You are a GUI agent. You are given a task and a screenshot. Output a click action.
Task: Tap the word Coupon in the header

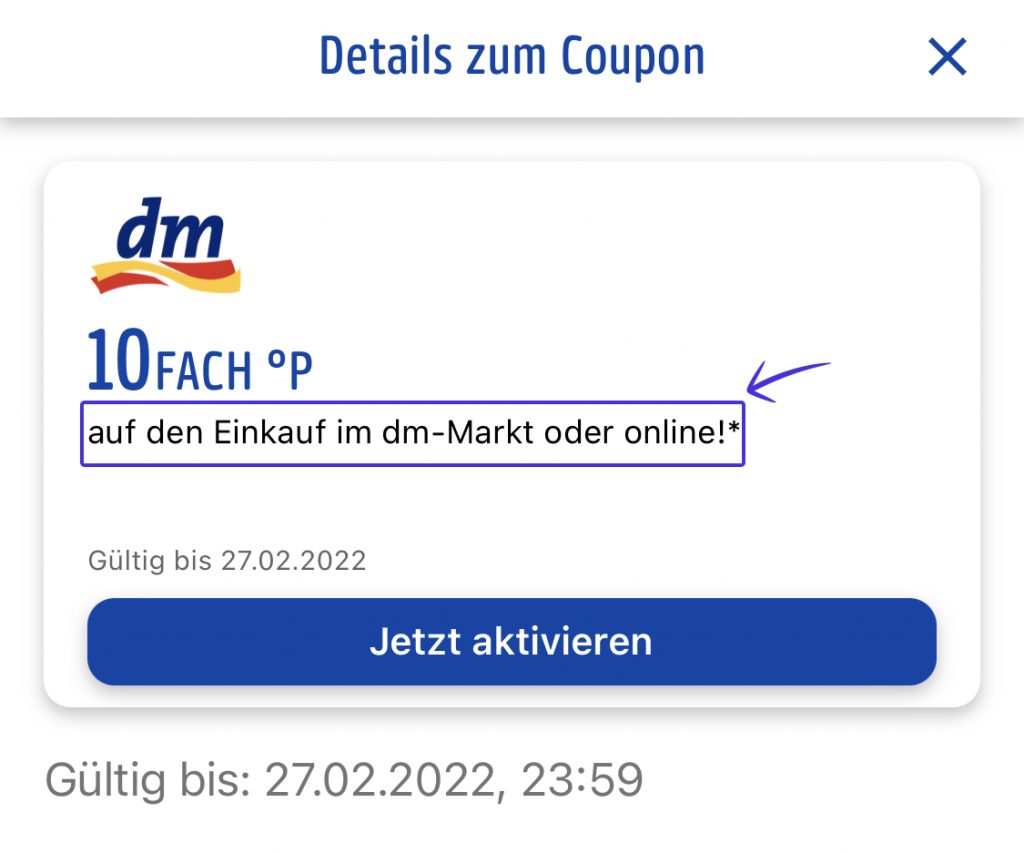(x=633, y=59)
